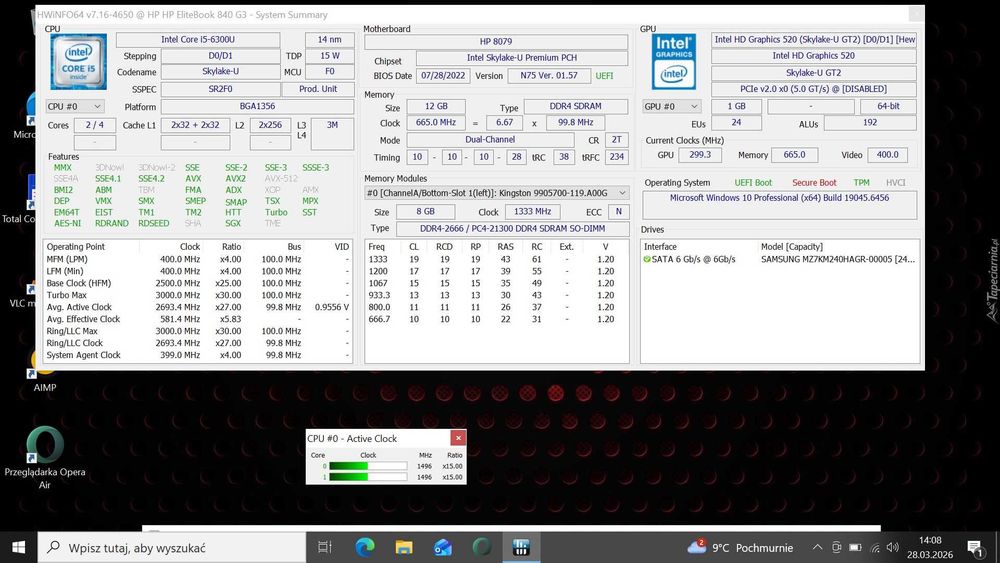Click the Core 1 clock bar
1000x563 pixels.
(x=368, y=477)
